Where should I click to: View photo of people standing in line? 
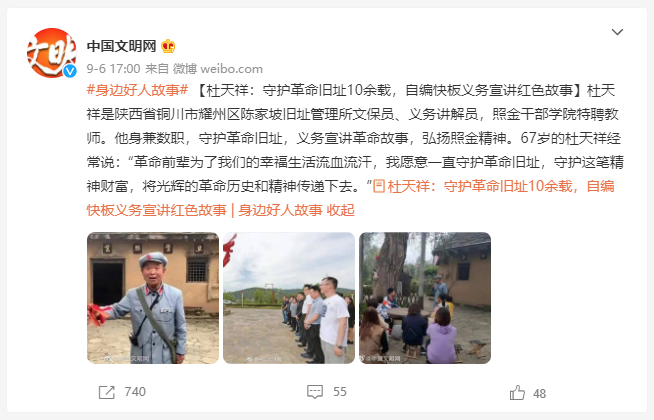289,298
